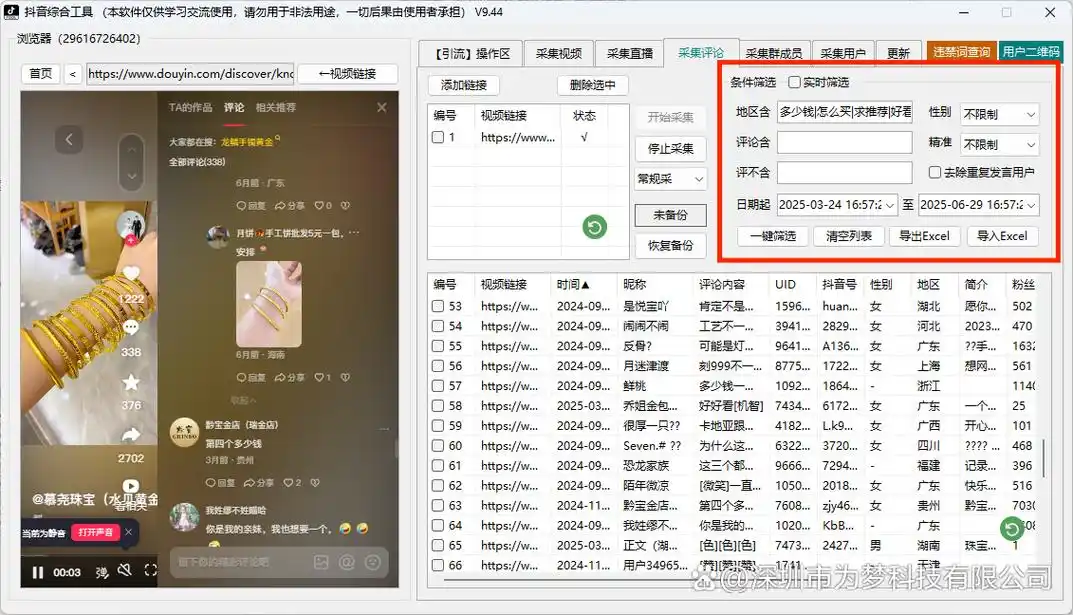Open the 精准 precision dropdown
The width and height of the screenshot is (1073, 615).
coord(998,143)
